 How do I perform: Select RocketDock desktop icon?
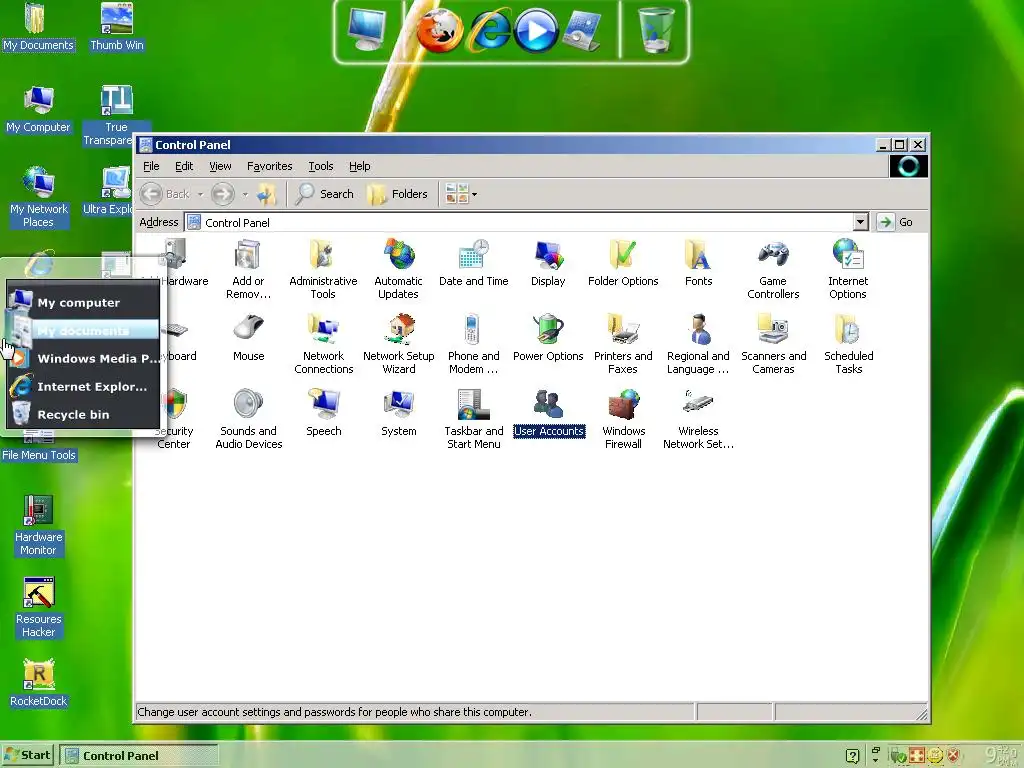tap(39, 684)
